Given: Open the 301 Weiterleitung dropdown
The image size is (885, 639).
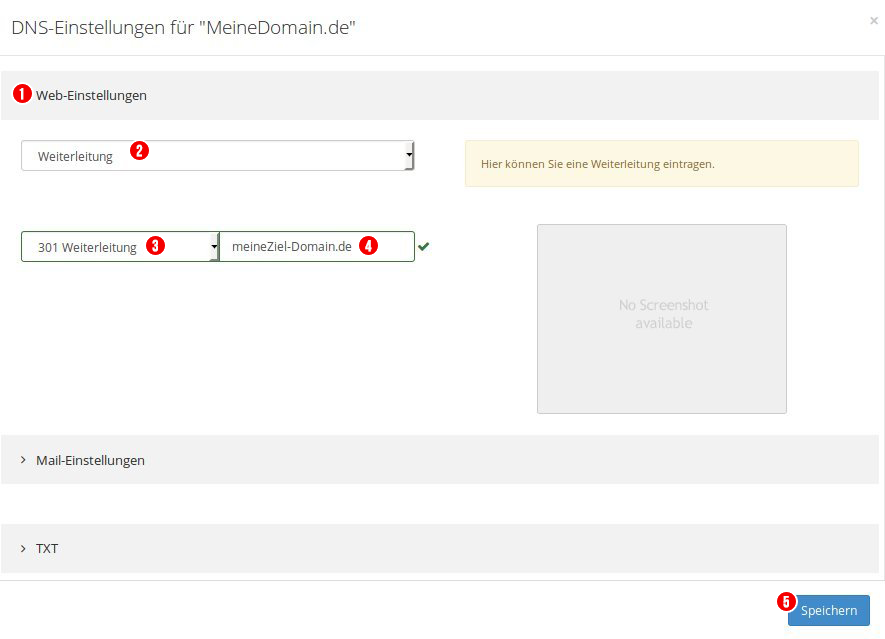Looking at the screenshot, I should (x=120, y=247).
